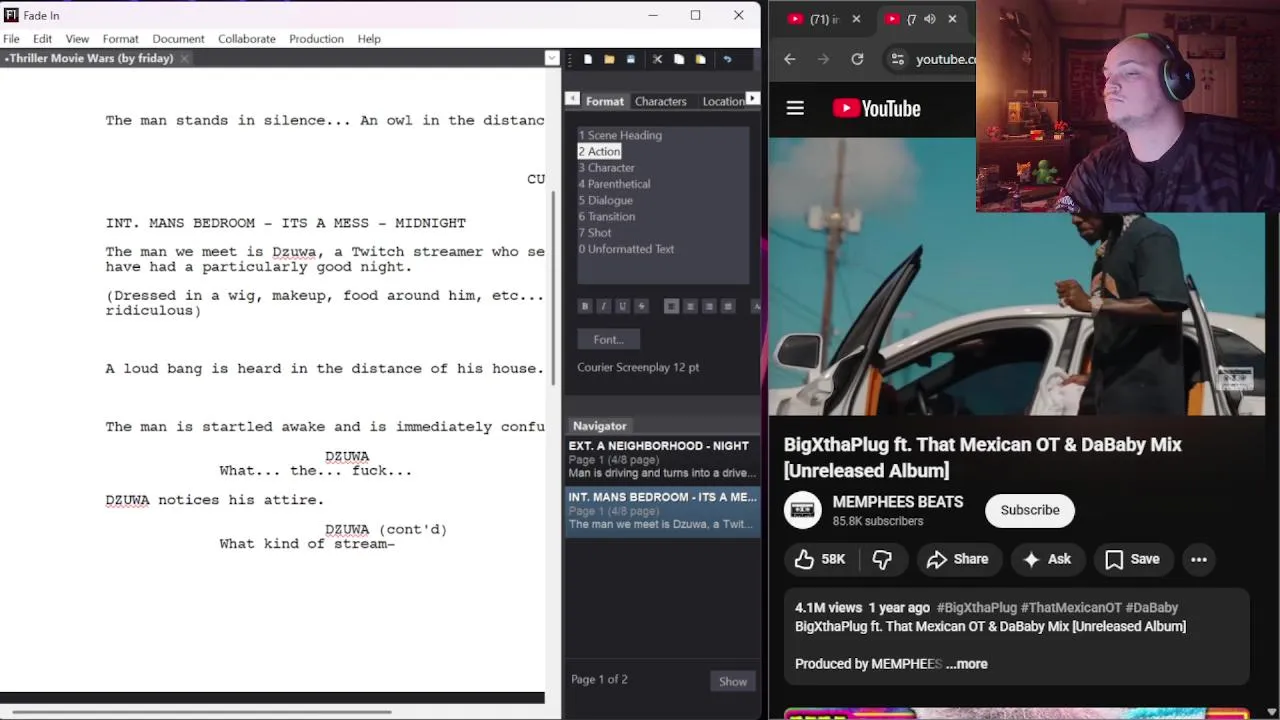Screen dimensions: 1280x720
Task: Save the video to a playlist
Action: pos(1132,559)
